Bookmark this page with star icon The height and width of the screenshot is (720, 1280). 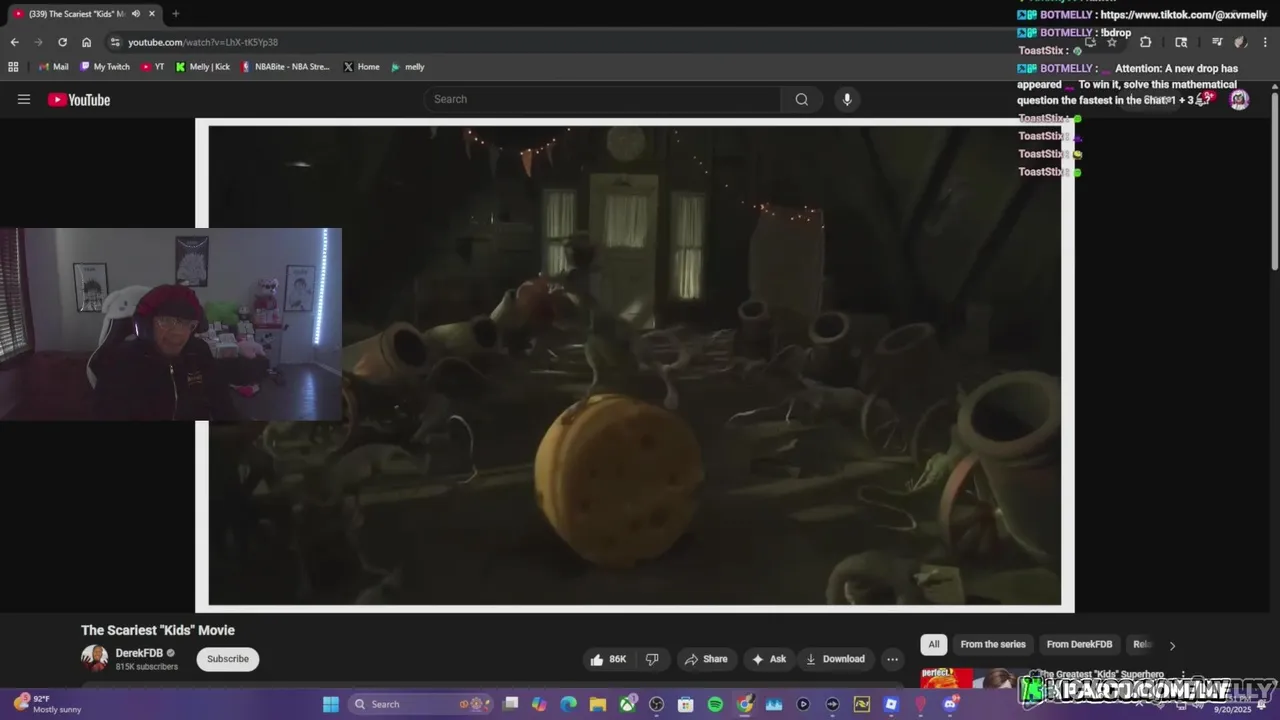[1111, 42]
